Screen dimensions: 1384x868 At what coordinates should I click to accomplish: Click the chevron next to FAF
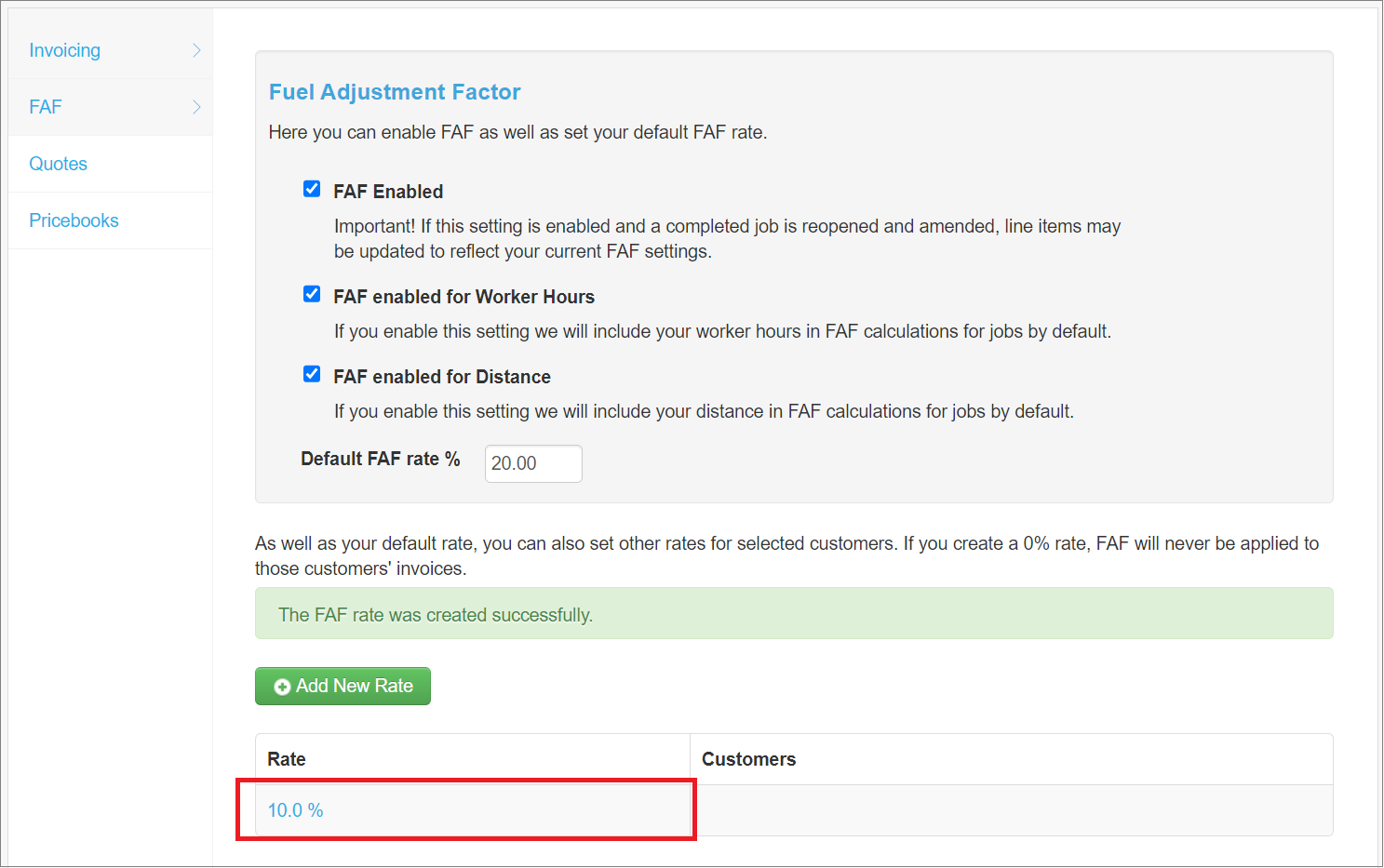[198, 106]
